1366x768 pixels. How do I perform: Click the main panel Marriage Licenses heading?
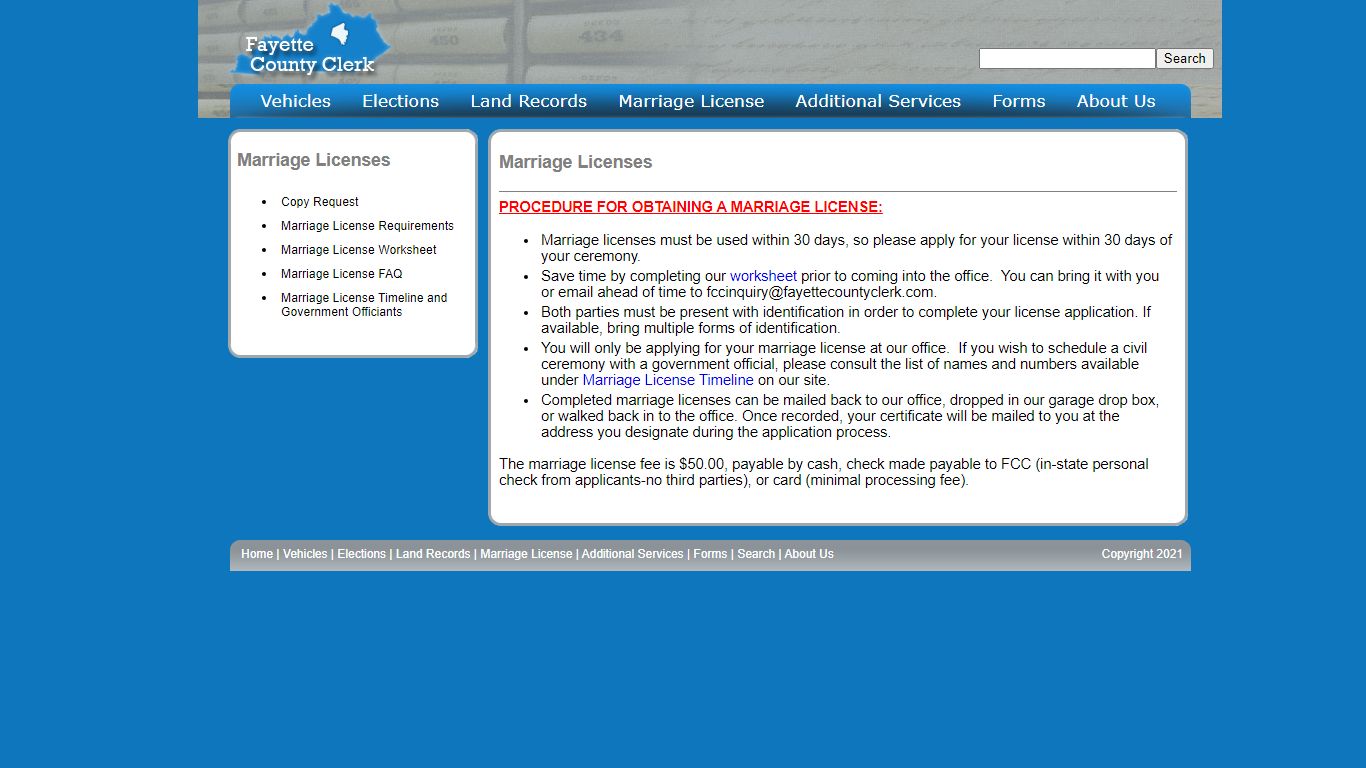pos(576,162)
